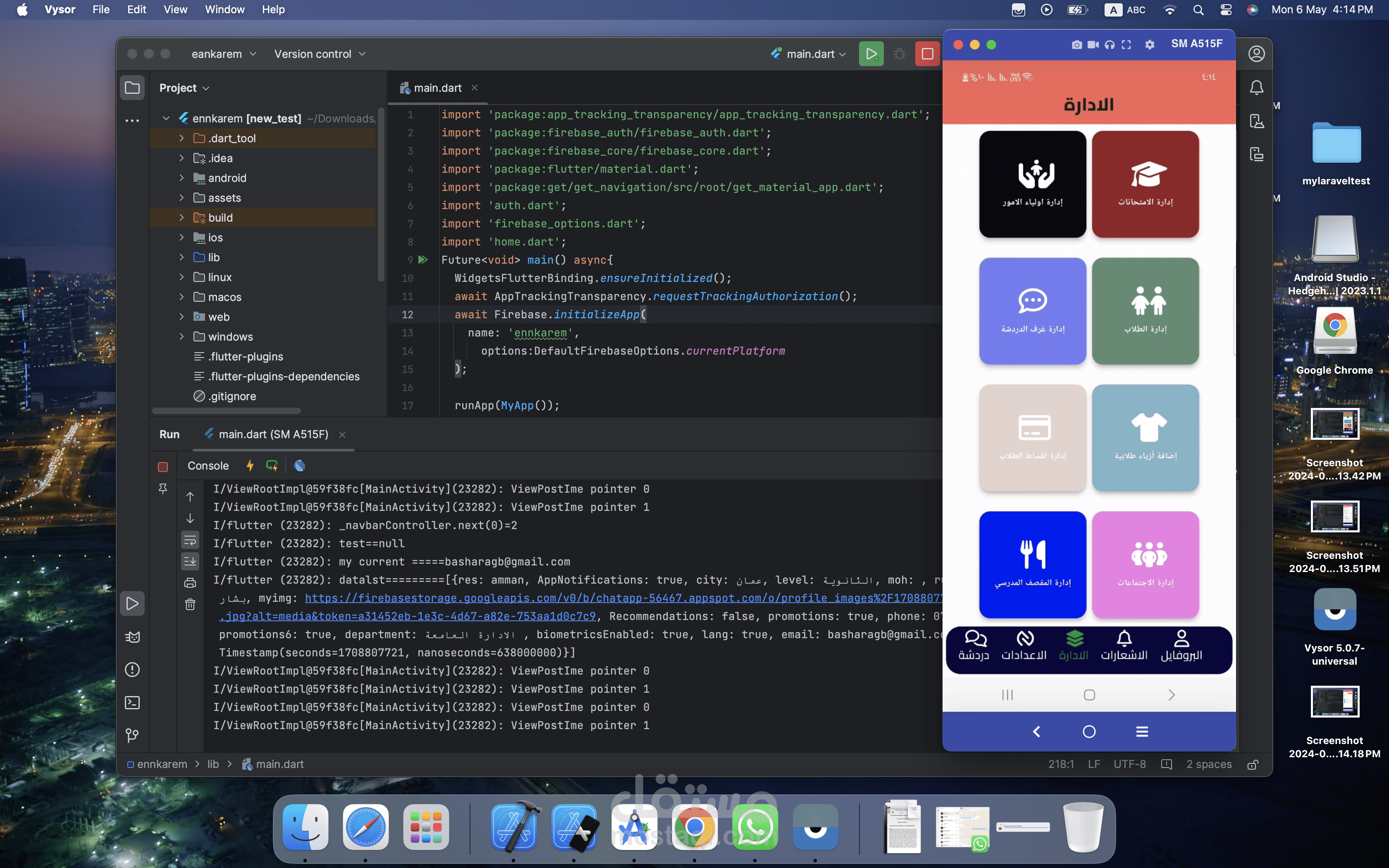1389x868 pixels.
Task: Open the chat tab in phone navbar
Action: (x=974, y=646)
